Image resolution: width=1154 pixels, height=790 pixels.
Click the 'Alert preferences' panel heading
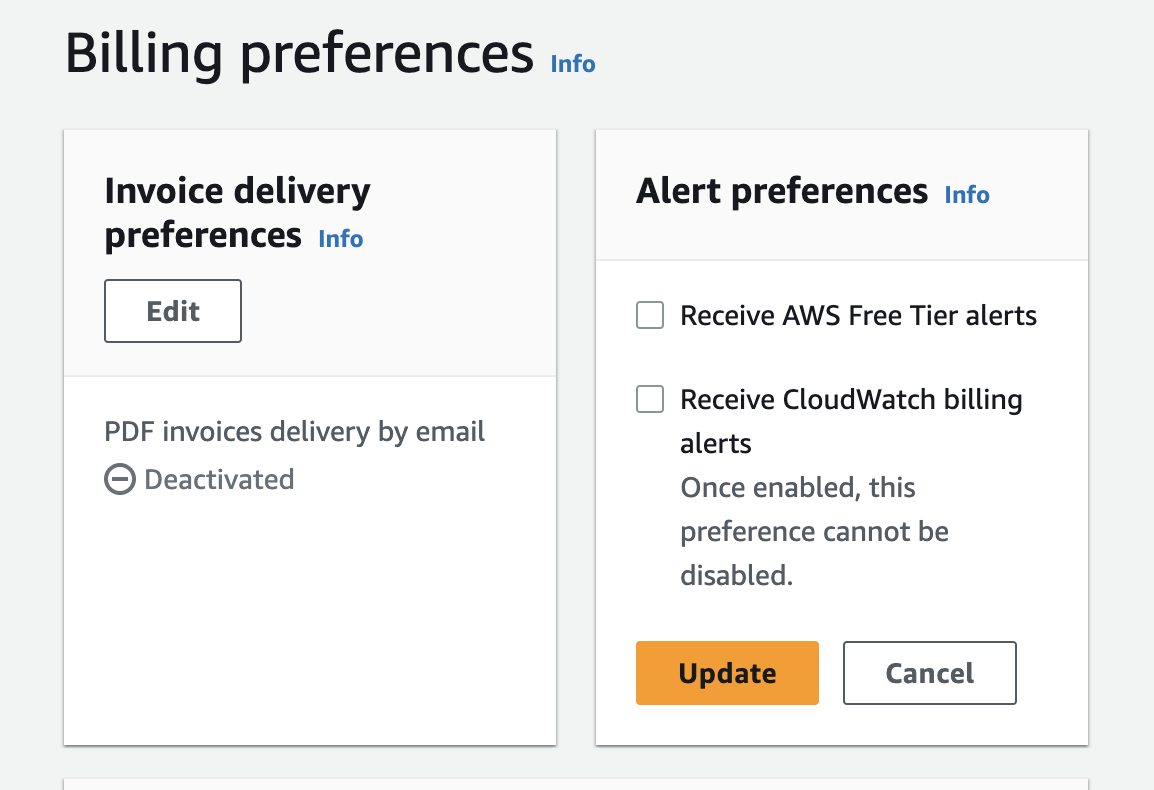tap(782, 191)
